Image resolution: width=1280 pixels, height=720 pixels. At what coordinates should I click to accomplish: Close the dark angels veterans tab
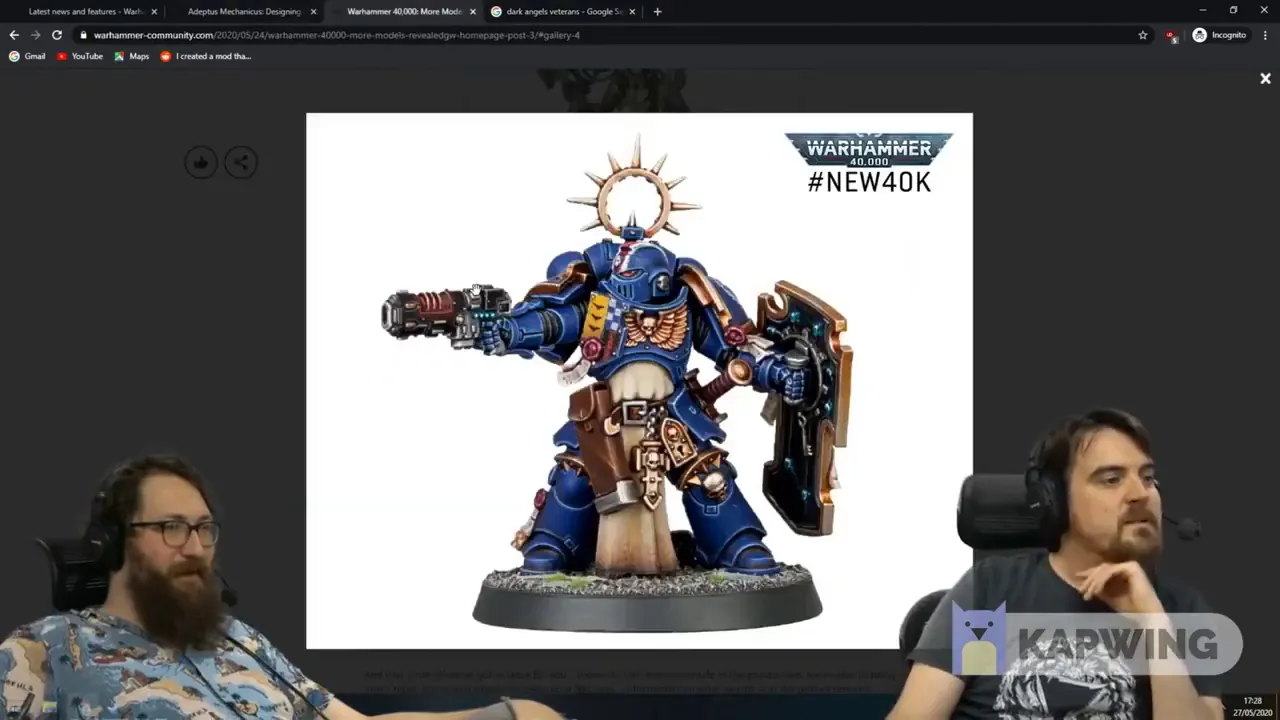(631, 11)
